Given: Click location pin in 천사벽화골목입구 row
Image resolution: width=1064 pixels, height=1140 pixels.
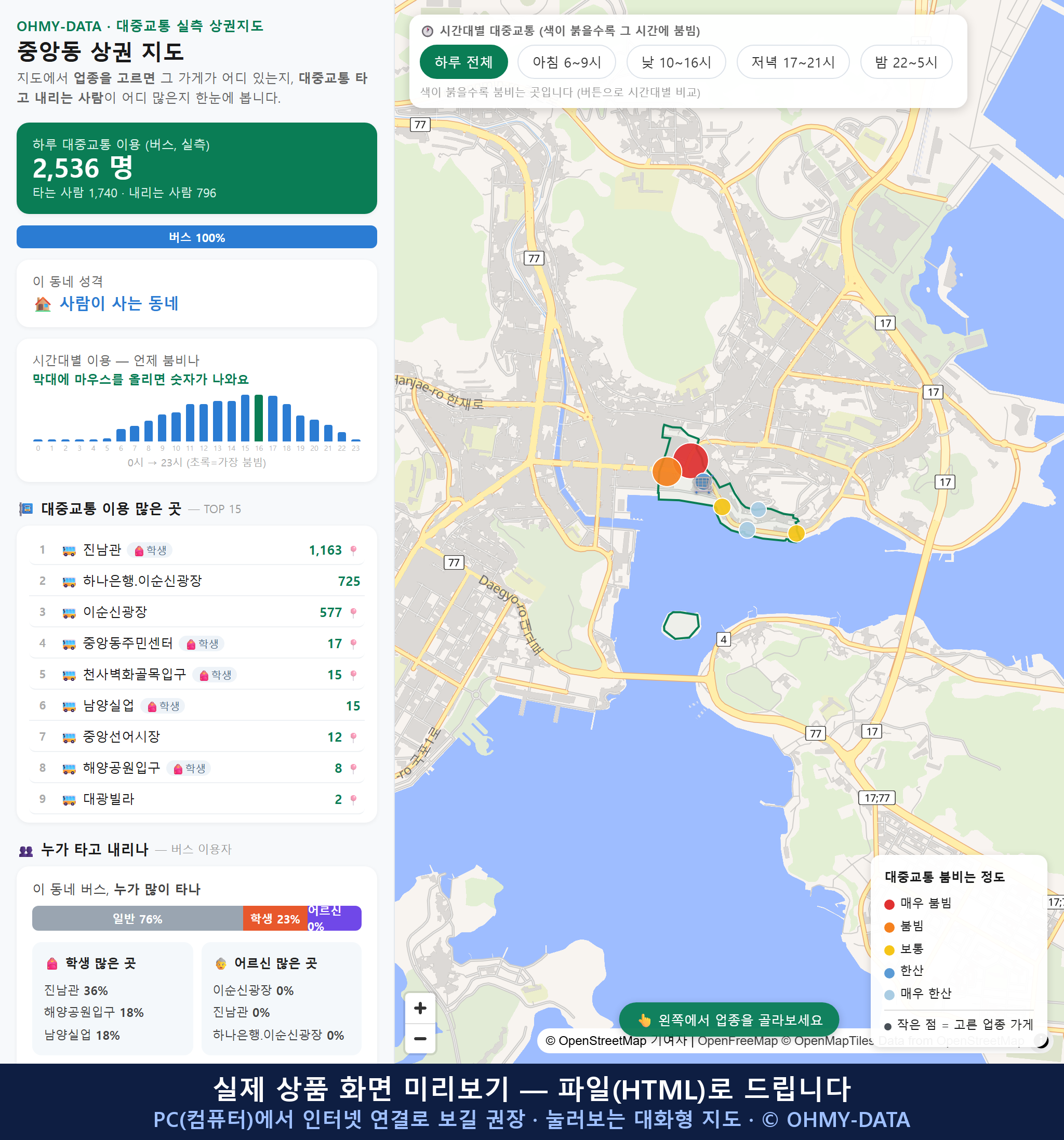Looking at the screenshot, I should point(353,675).
